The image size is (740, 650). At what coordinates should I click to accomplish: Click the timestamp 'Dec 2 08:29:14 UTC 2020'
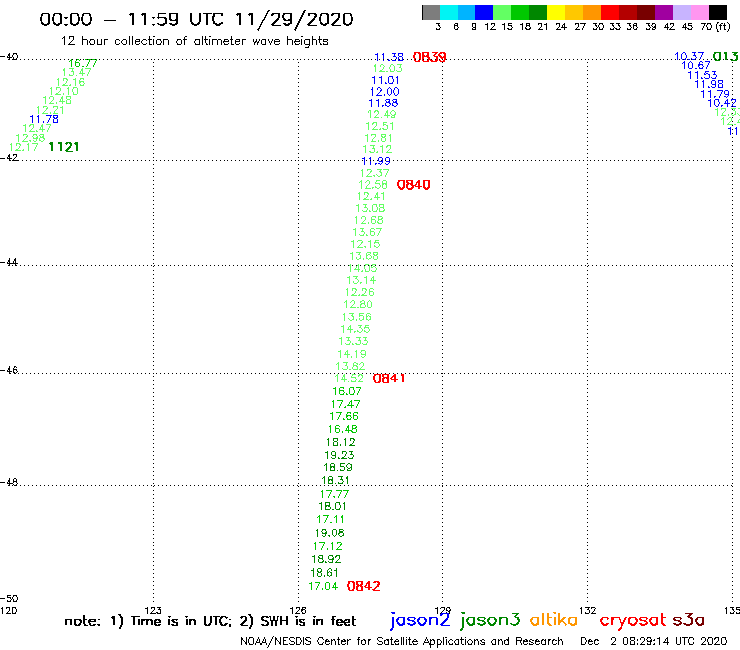pyautogui.click(x=654, y=642)
